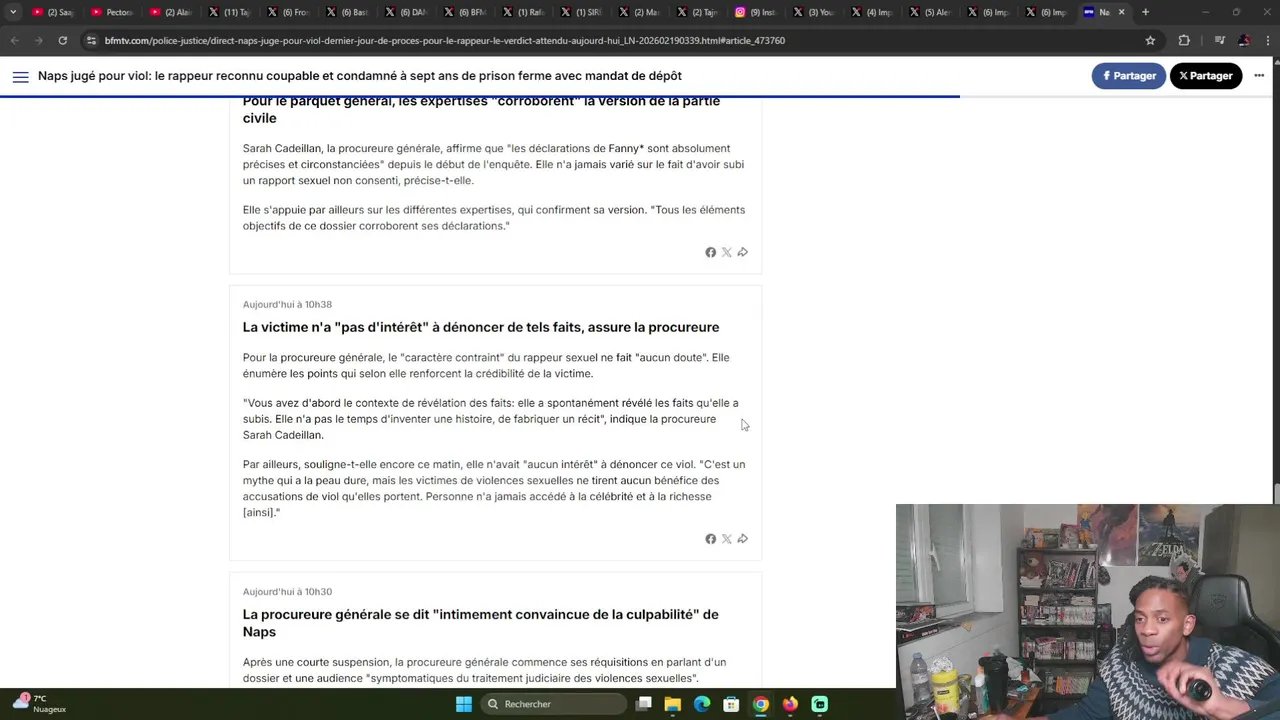The height and width of the screenshot is (720, 1280).
Task: Share article via the blue Facebook Partager button
Action: click(x=1128, y=76)
